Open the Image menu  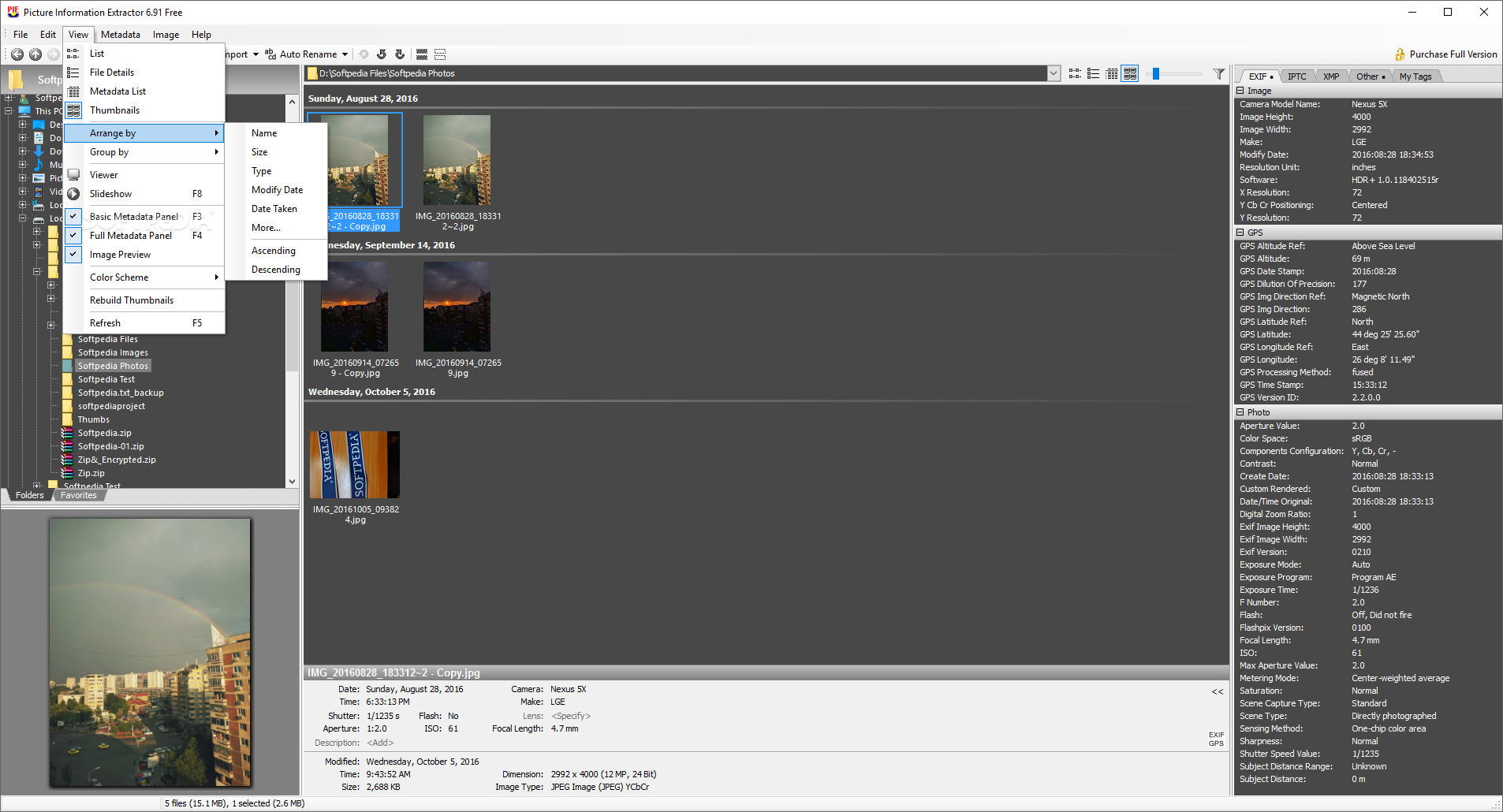(x=166, y=35)
